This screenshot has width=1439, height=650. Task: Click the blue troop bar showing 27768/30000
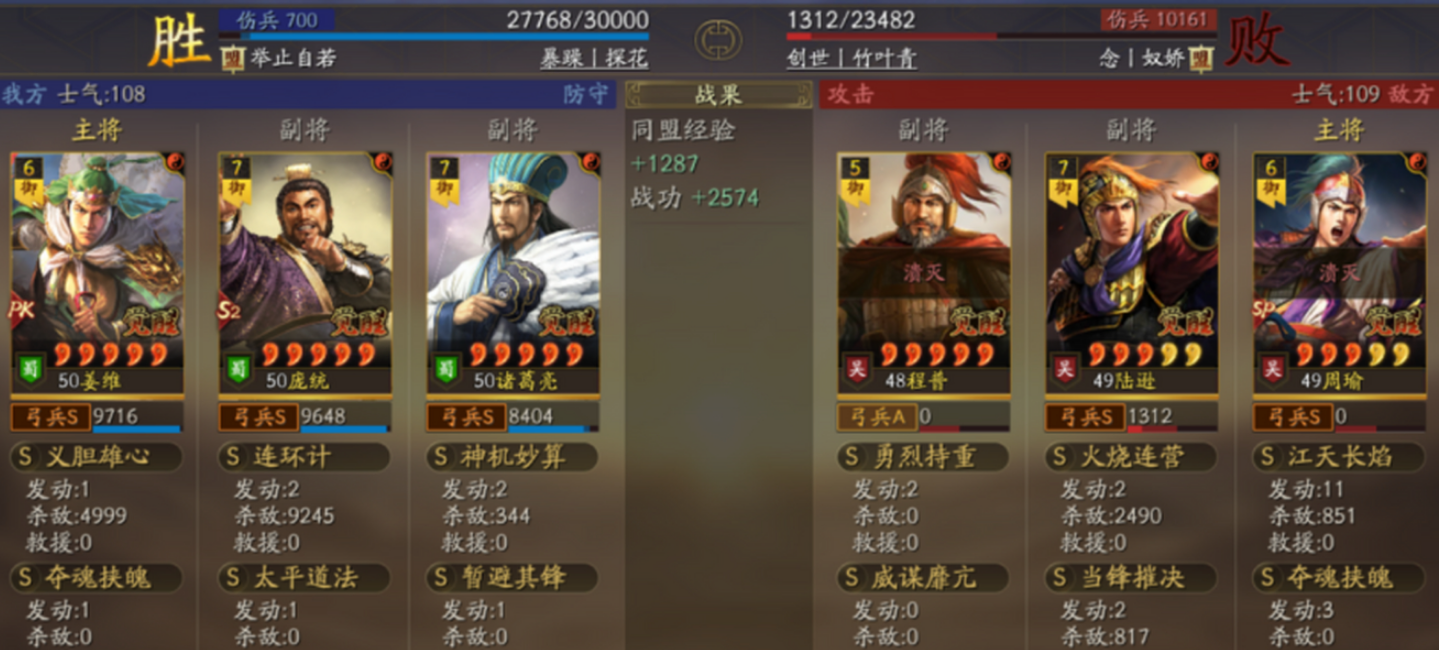tap(434, 36)
